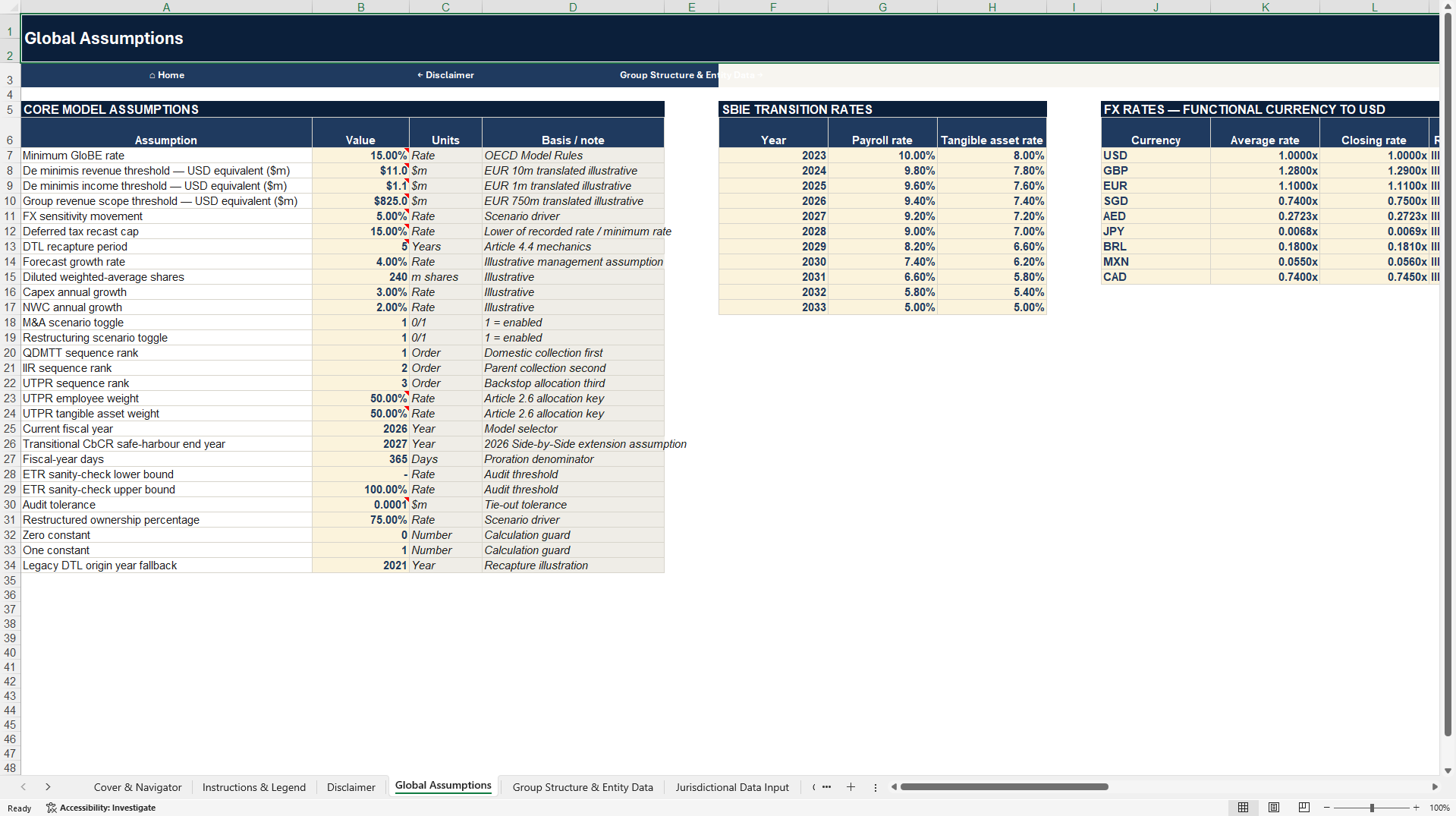Follow the Disclaimer back link
The height and width of the screenshot is (816, 1456).
tap(445, 75)
